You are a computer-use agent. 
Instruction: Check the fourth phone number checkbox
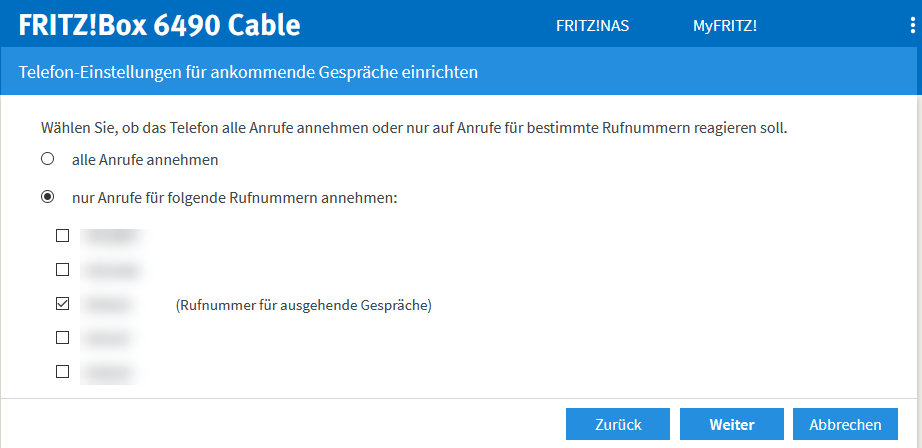click(62, 338)
